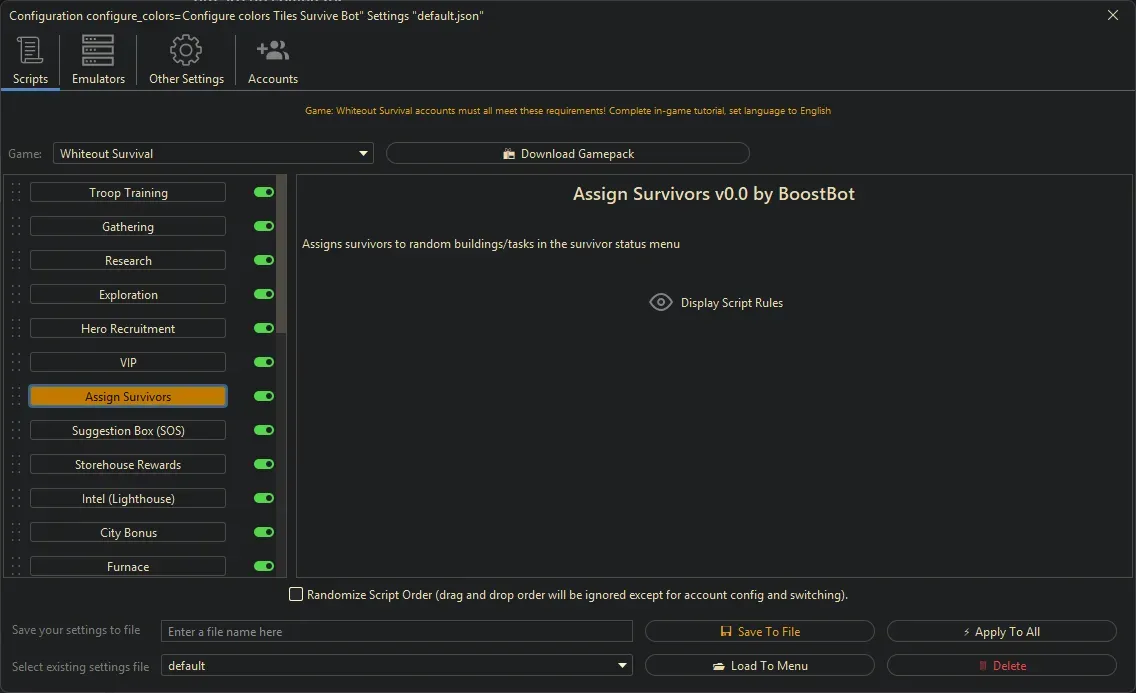1136x693 pixels.
Task: Click the Download Gamepack button
Action: point(567,154)
